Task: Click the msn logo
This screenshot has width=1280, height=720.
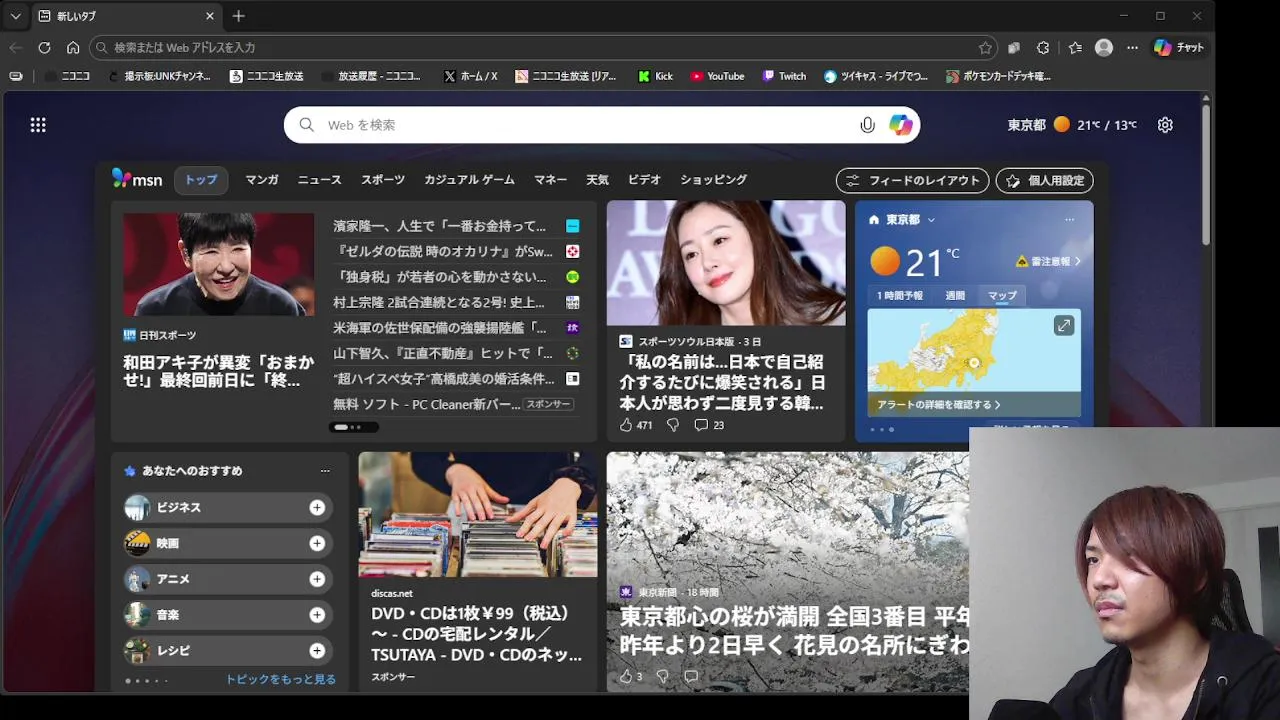Action: (137, 180)
